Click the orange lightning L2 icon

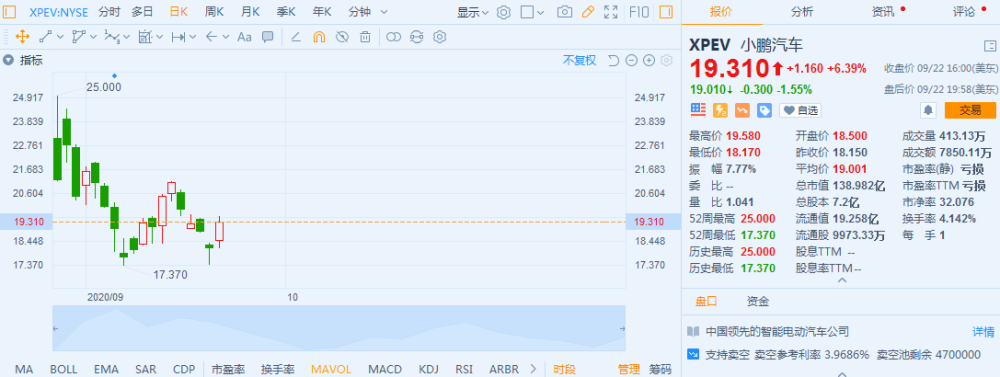click(720, 110)
